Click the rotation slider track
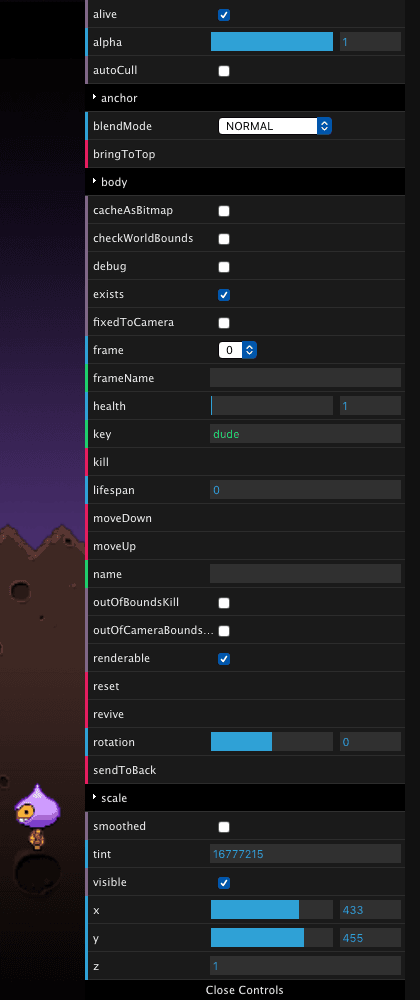420x1000 pixels. click(x=272, y=742)
